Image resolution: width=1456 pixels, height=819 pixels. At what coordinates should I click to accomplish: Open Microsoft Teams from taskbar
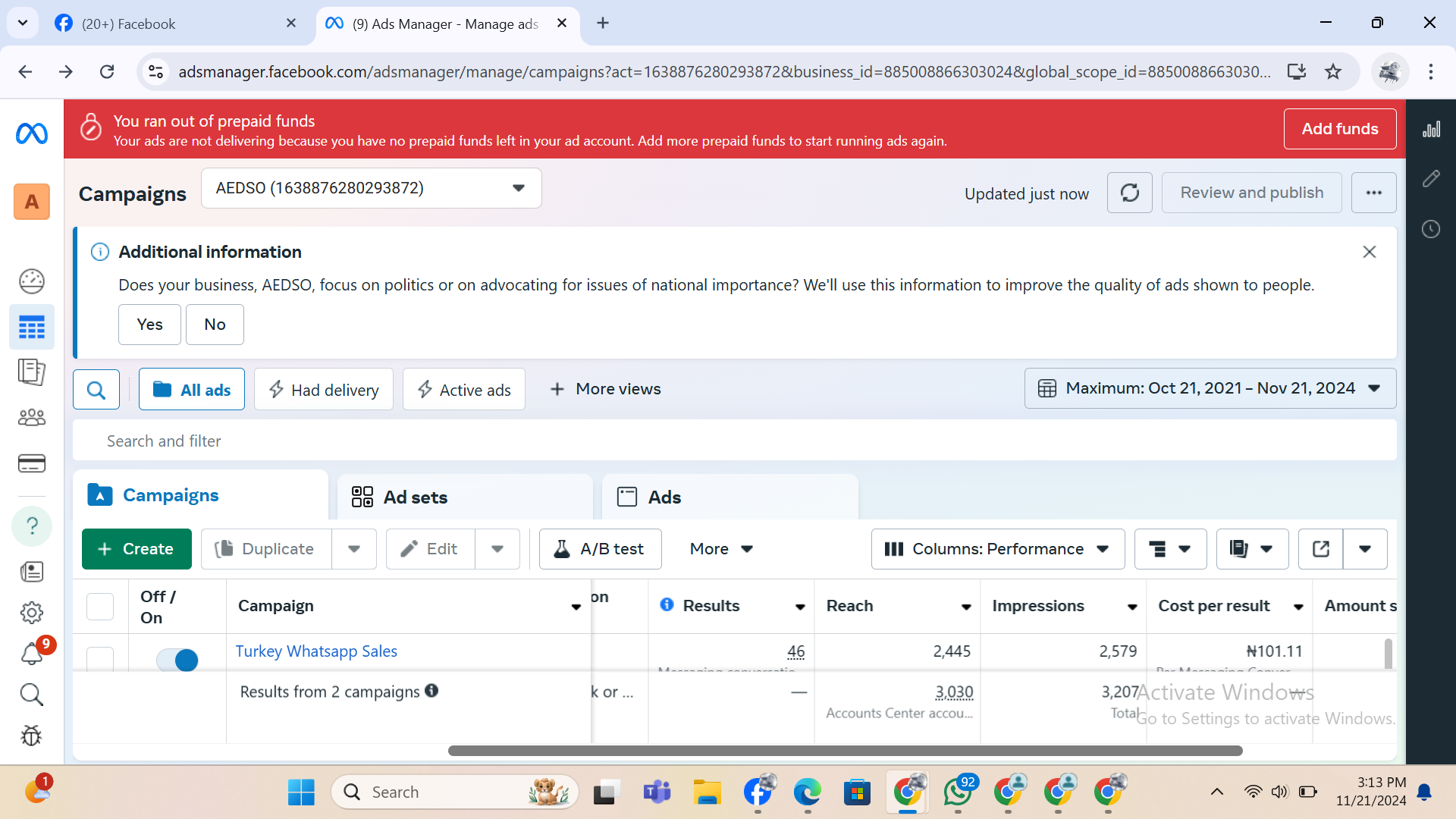[x=657, y=792]
